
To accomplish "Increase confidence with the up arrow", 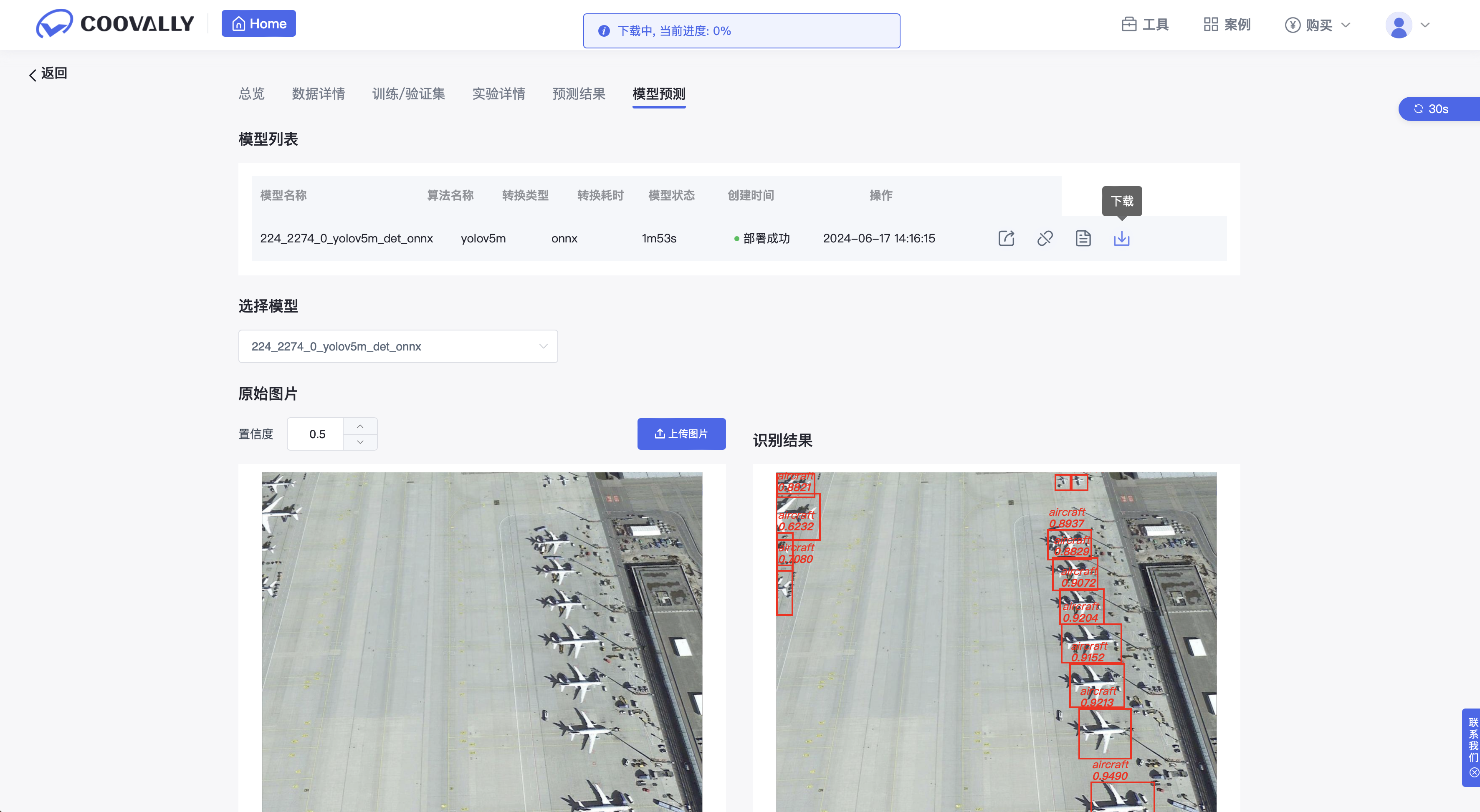I will pos(360,426).
